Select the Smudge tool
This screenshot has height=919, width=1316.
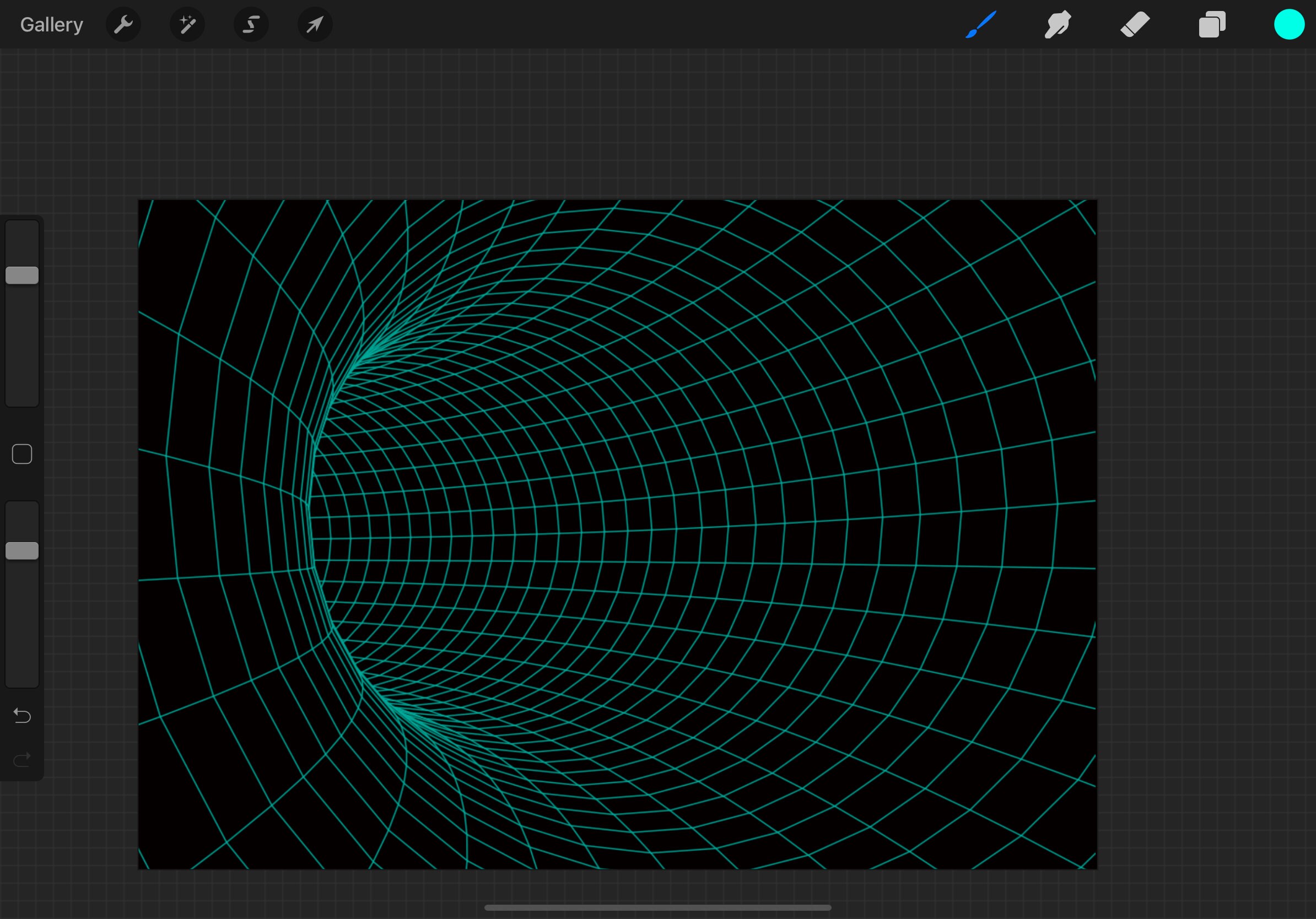1058,25
